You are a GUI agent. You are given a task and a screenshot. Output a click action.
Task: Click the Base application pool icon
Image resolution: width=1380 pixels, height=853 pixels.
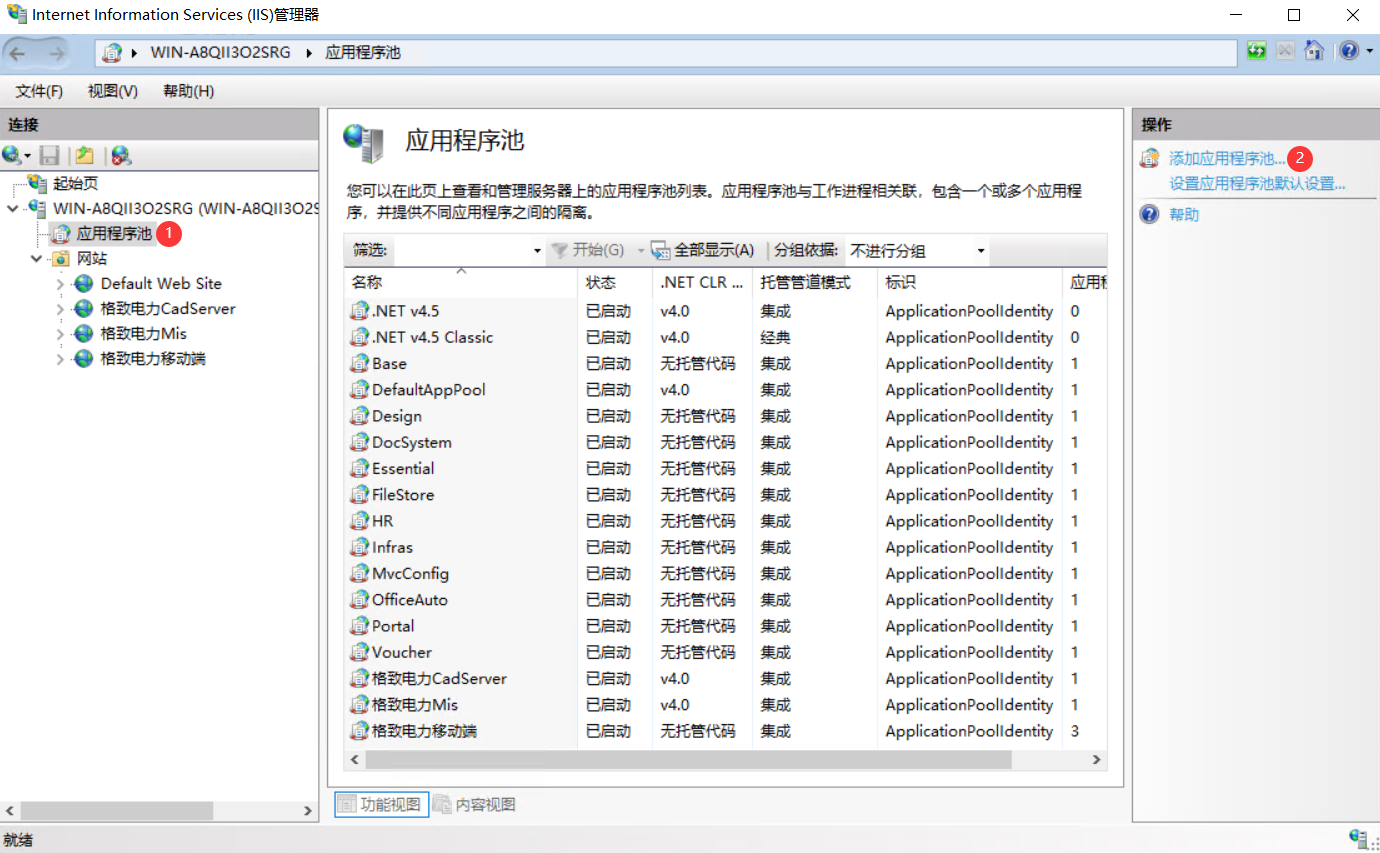(x=360, y=363)
